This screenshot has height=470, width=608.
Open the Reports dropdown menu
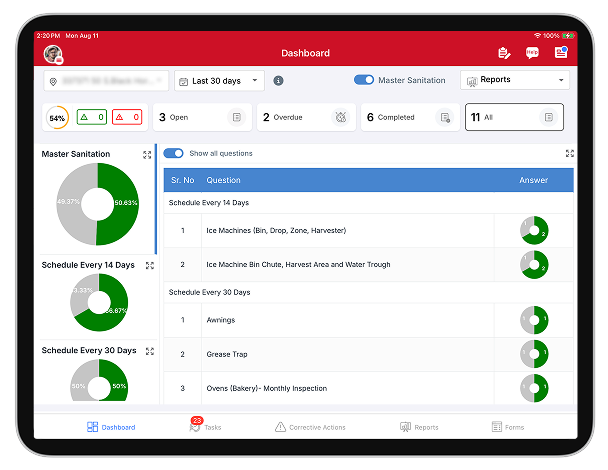coord(514,80)
